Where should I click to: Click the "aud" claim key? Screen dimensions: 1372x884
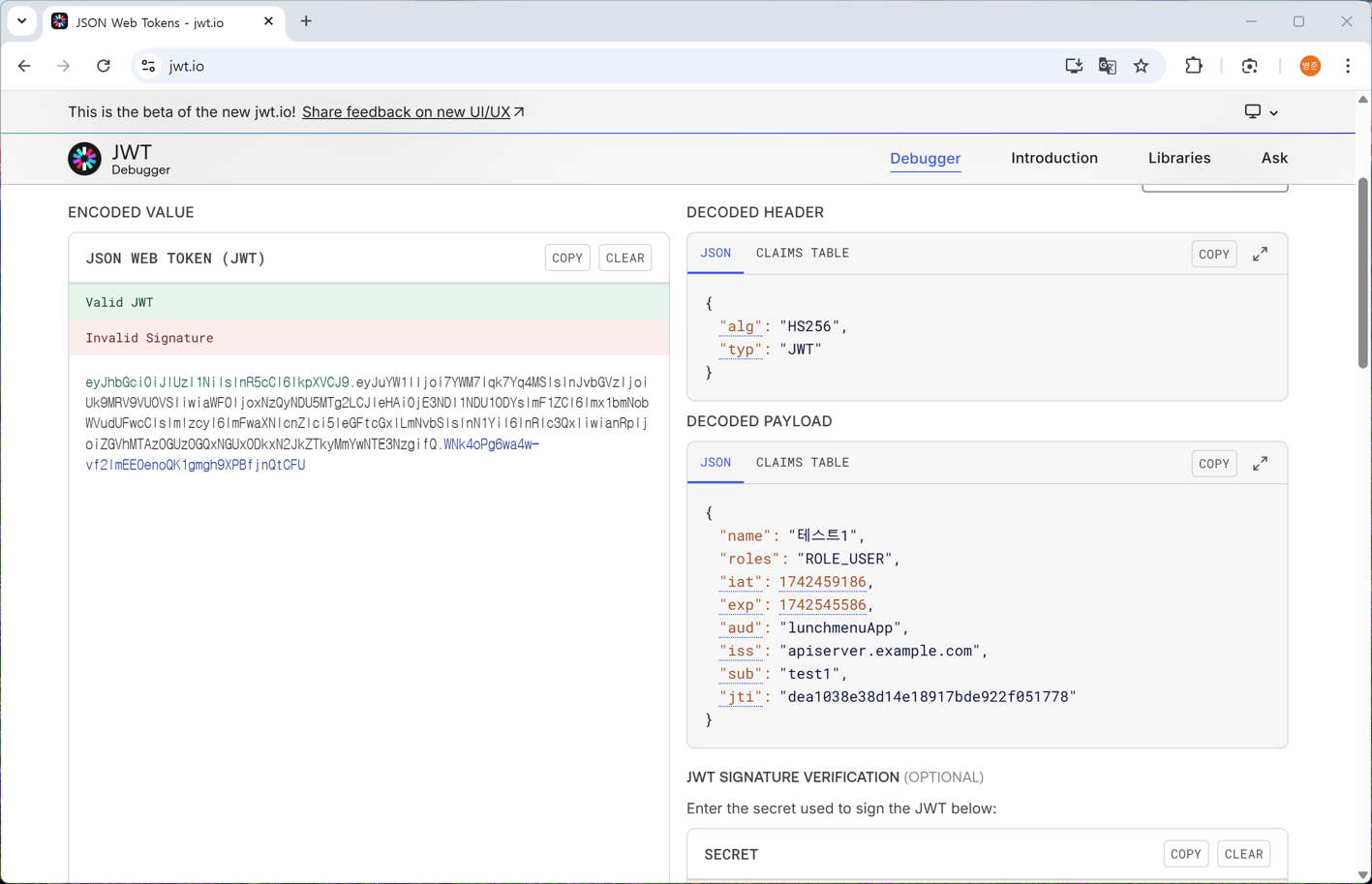(741, 628)
